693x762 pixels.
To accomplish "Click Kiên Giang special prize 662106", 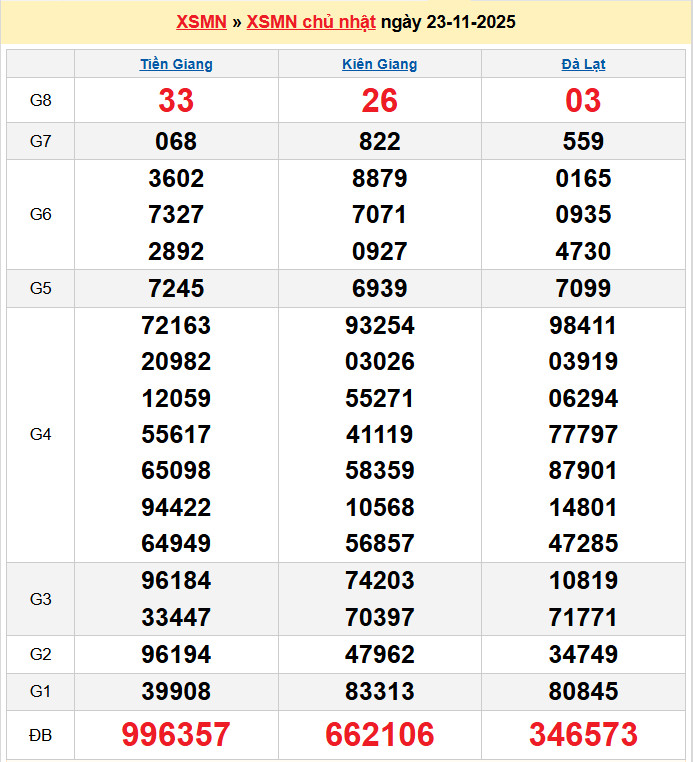I will (379, 735).
